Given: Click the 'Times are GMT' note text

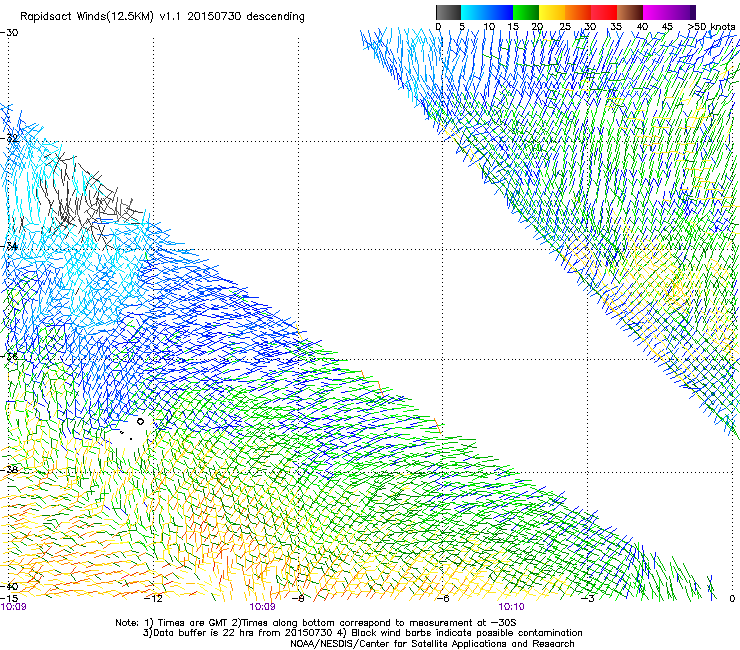Looking at the screenshot, I should point(191,623).
